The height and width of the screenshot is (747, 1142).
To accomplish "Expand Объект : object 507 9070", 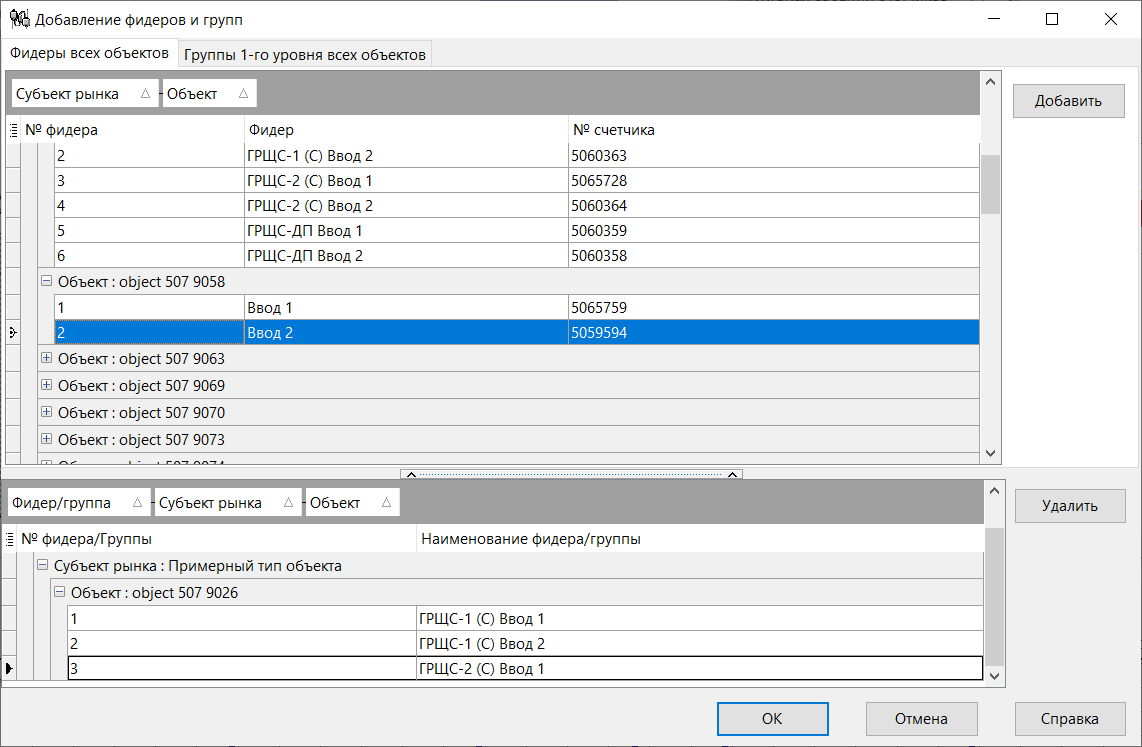I will (46, 412).
